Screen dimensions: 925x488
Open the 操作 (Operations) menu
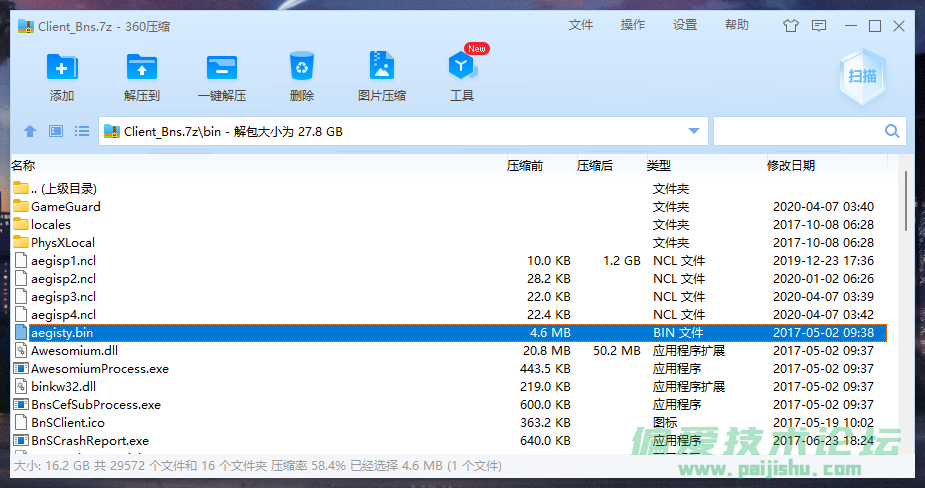coord(633,25)
